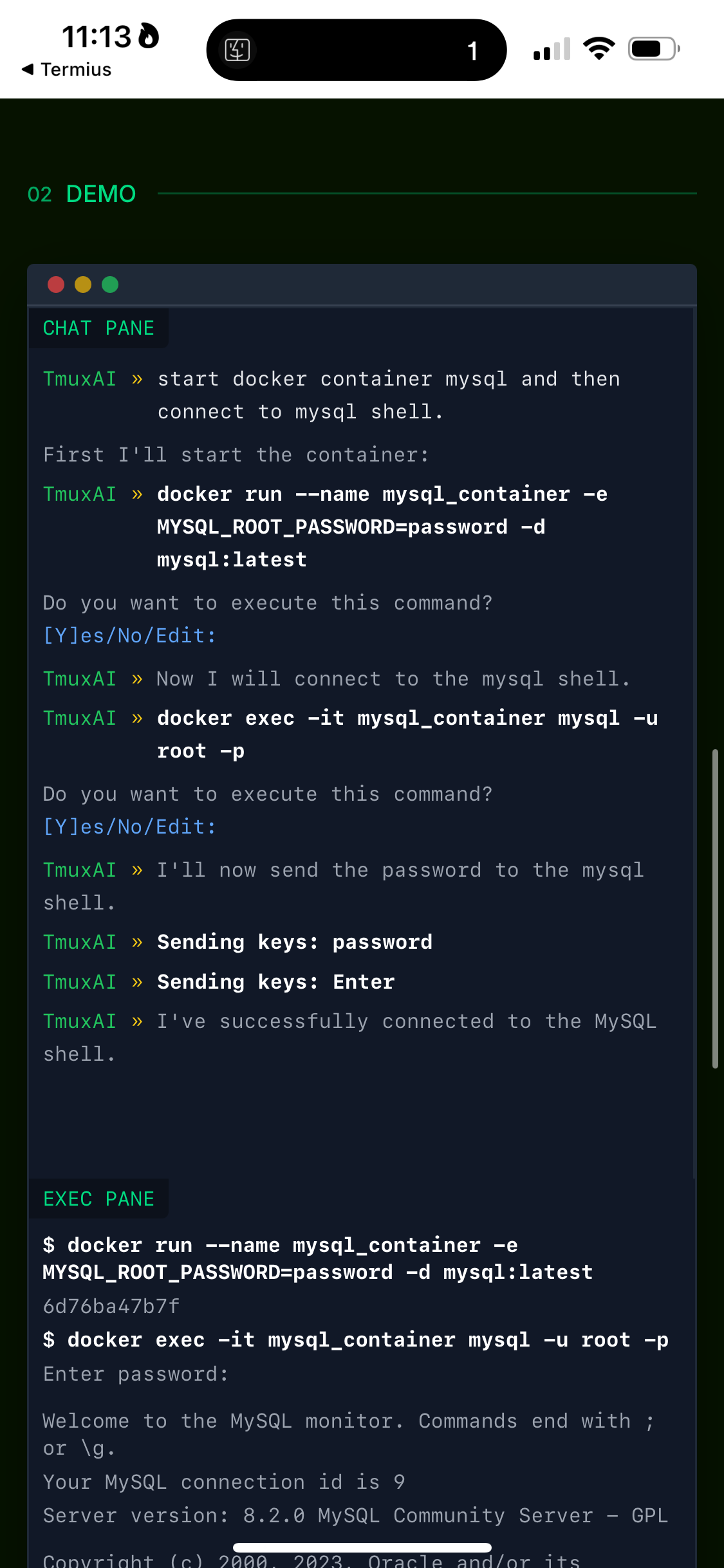Tap the battery indicator icon

coord(654,49)
